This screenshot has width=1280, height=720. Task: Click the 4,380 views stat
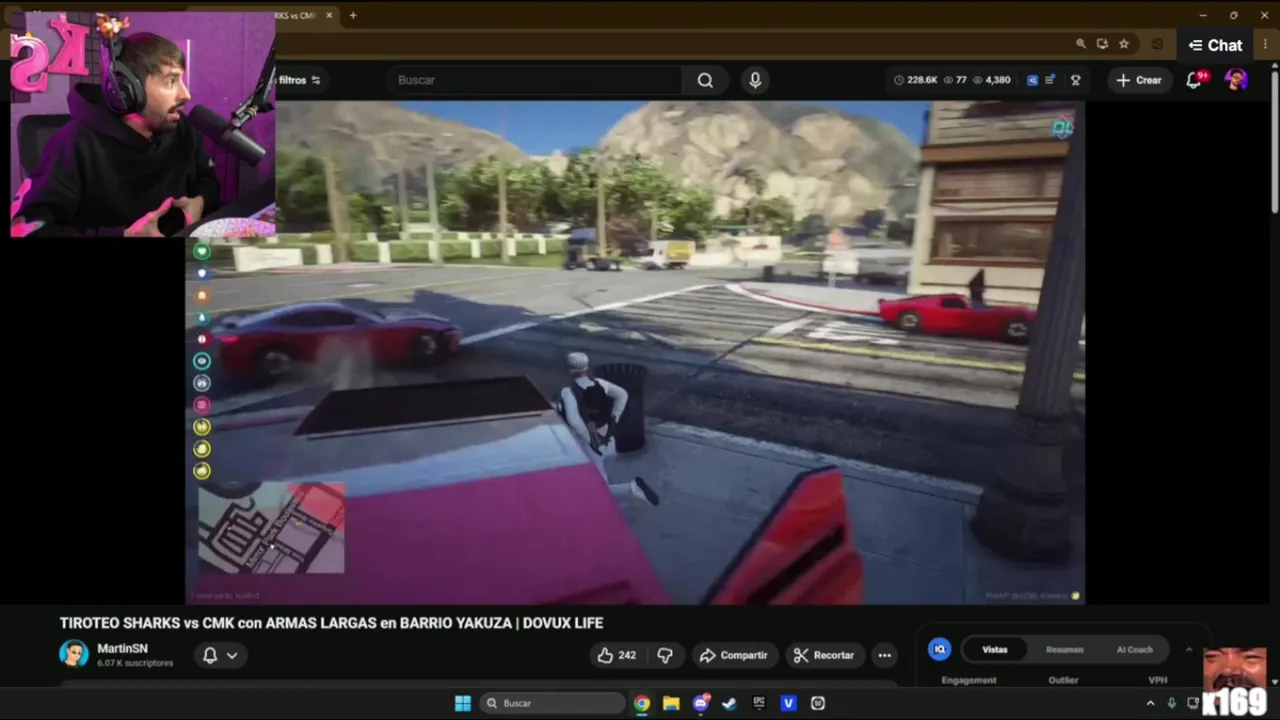[991, 80]
